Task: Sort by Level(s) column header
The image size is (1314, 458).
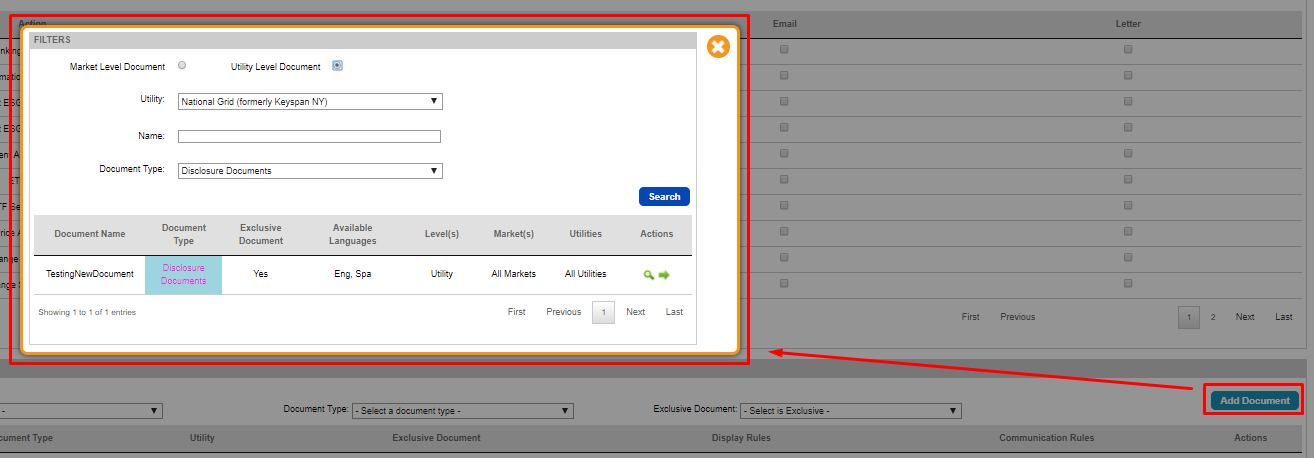Action: 442,234
